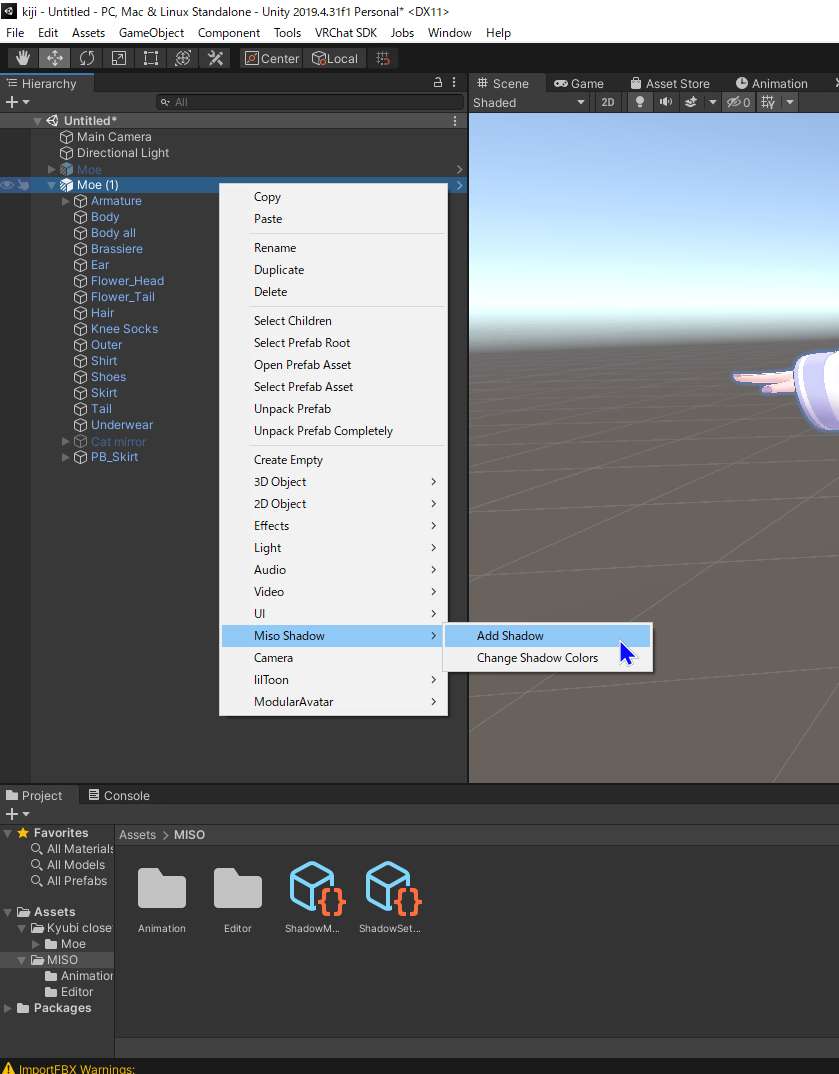Select Knee Socks object
Screen dimensions: 839x1074
click(124, 329)
